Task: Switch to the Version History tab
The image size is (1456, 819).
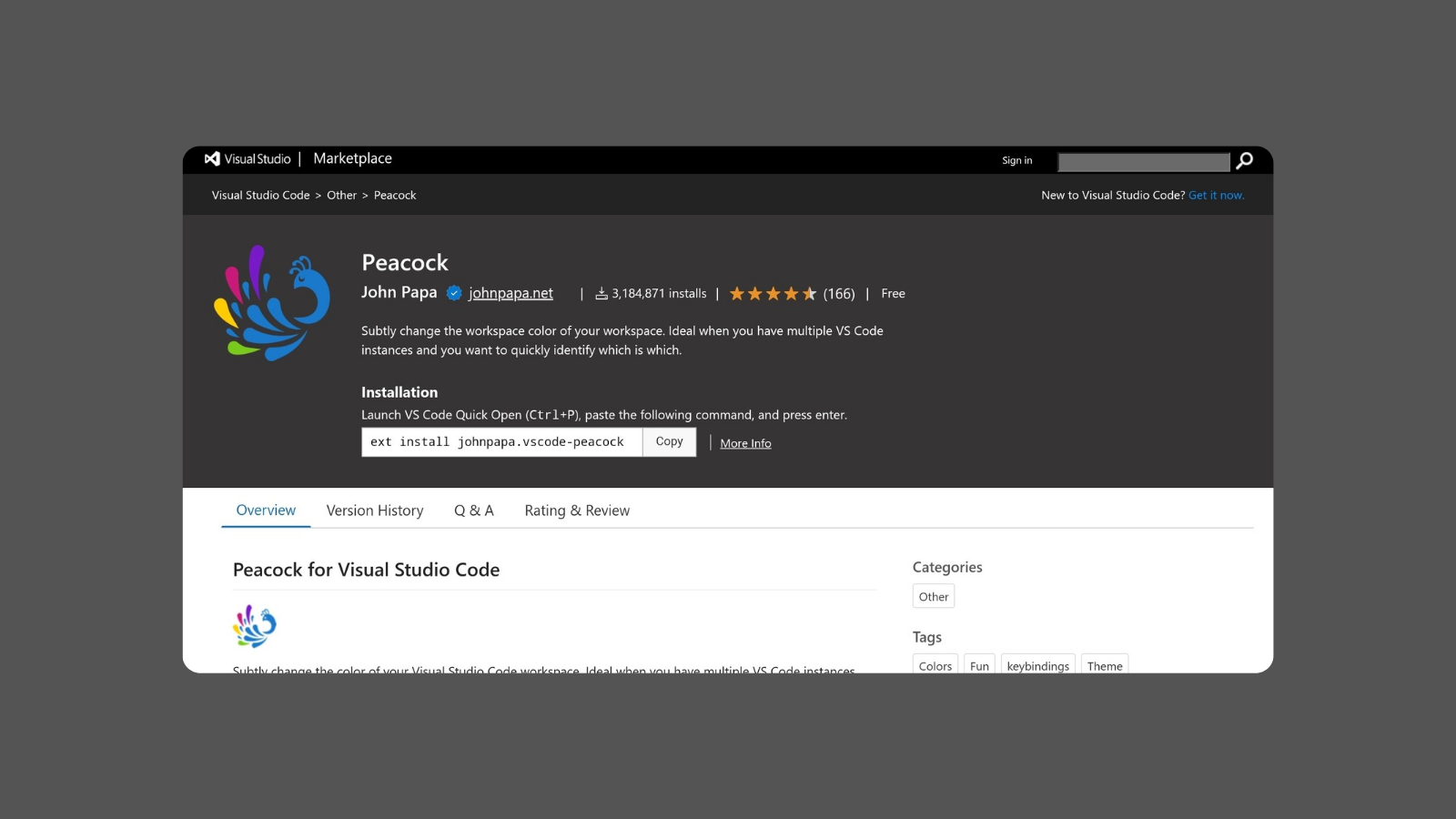Action: point(375,511)
